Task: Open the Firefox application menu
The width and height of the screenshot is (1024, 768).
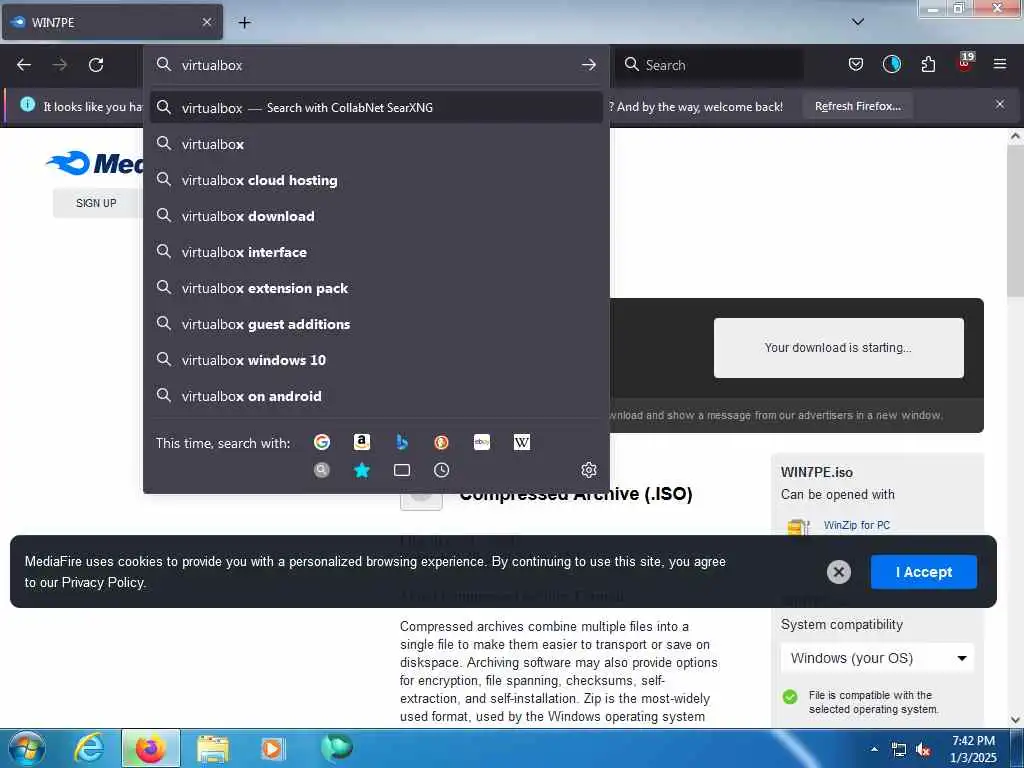Action: (1000, 64)
